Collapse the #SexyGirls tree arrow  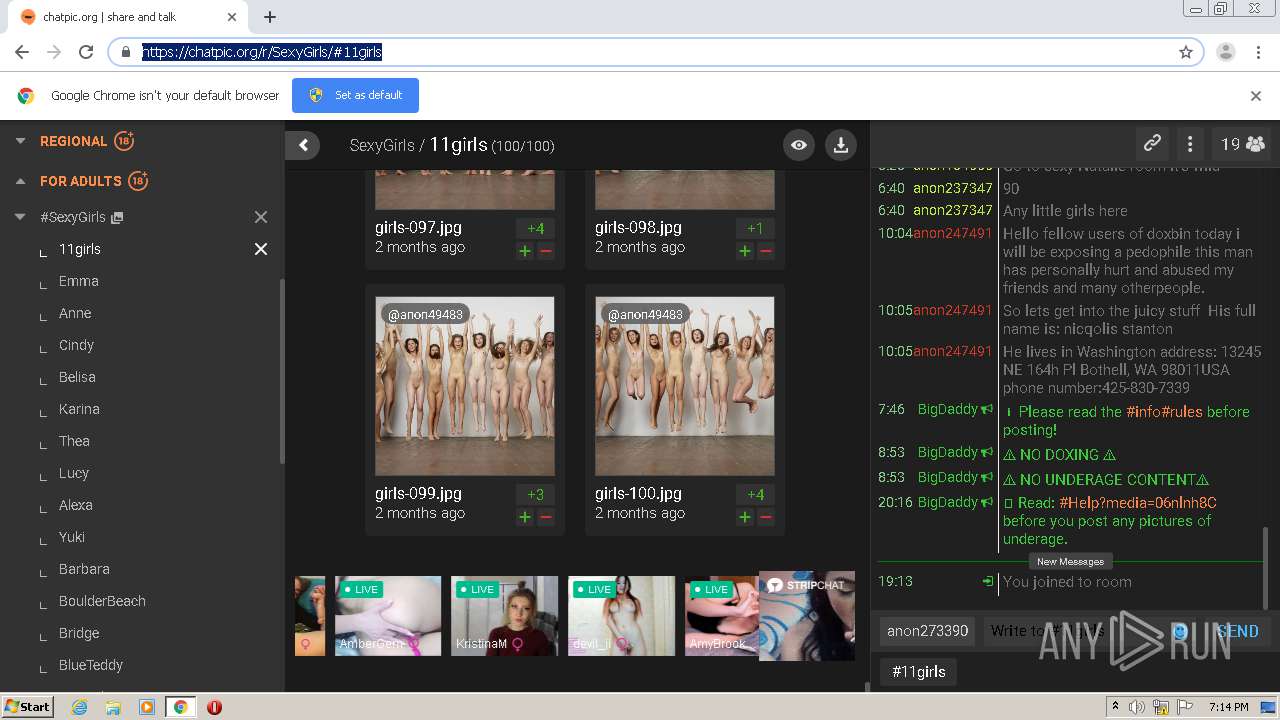pos(20,217)
